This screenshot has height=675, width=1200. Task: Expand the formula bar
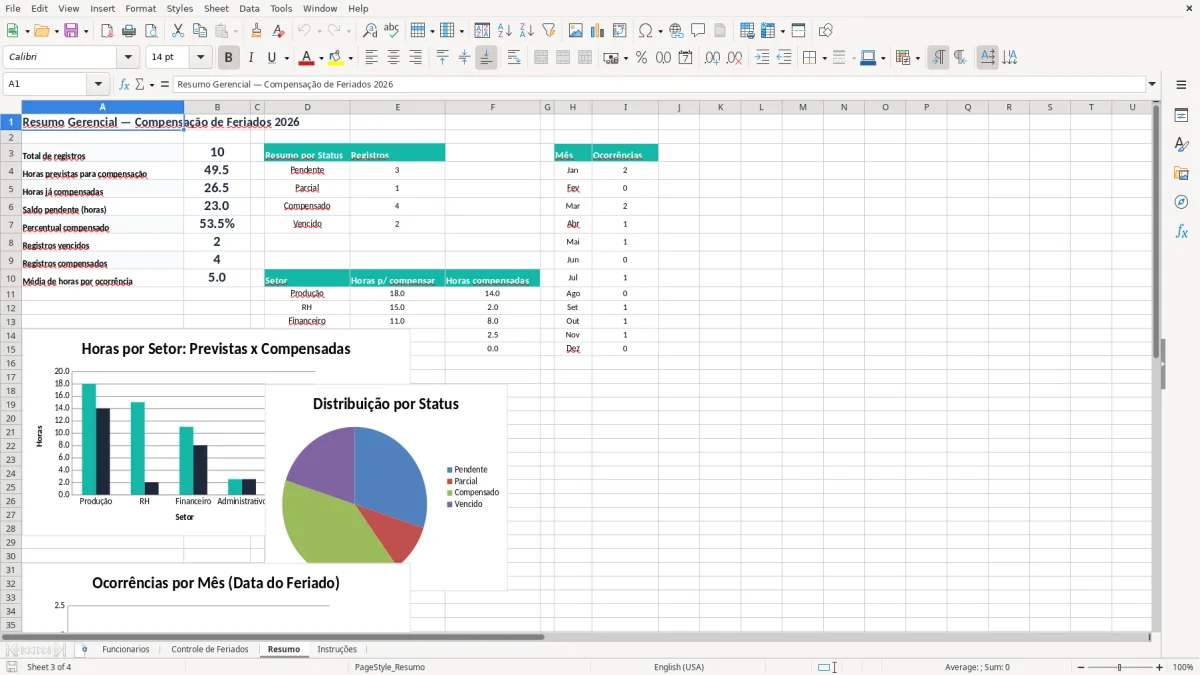1152,84
